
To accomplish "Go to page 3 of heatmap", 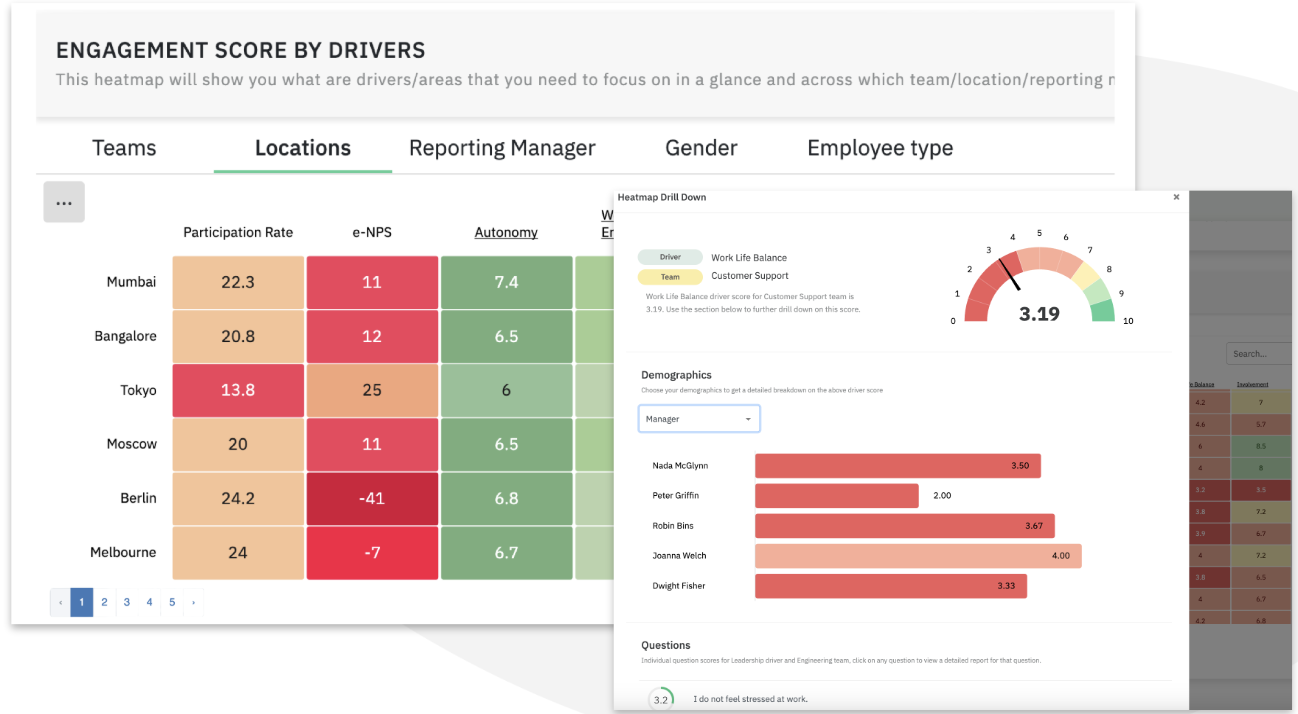I will 127,602.
